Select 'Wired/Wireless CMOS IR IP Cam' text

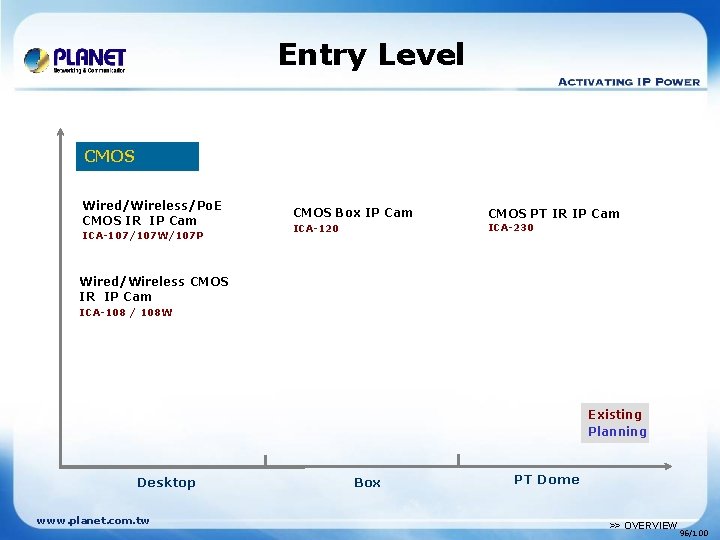pos(154,289)
